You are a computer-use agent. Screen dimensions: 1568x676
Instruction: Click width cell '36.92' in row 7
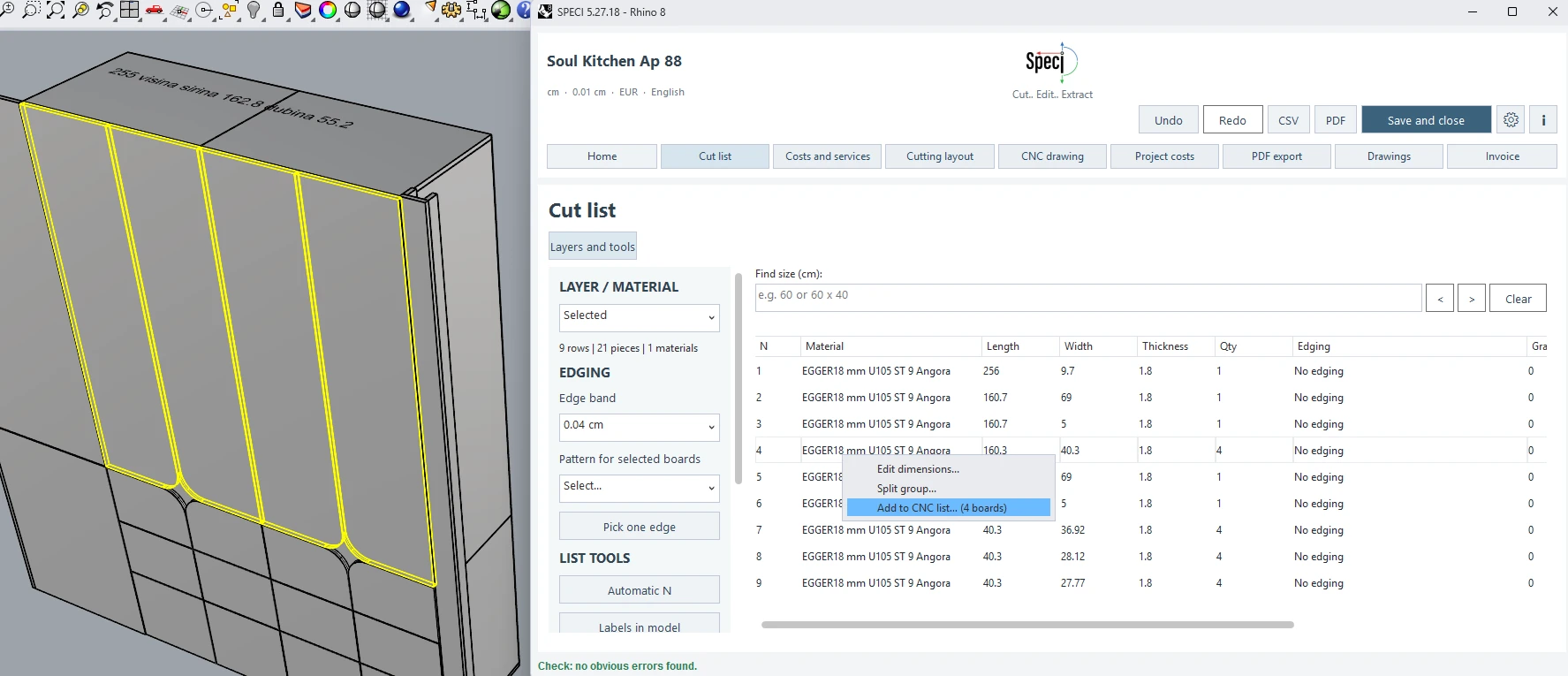coord(1072,530)
